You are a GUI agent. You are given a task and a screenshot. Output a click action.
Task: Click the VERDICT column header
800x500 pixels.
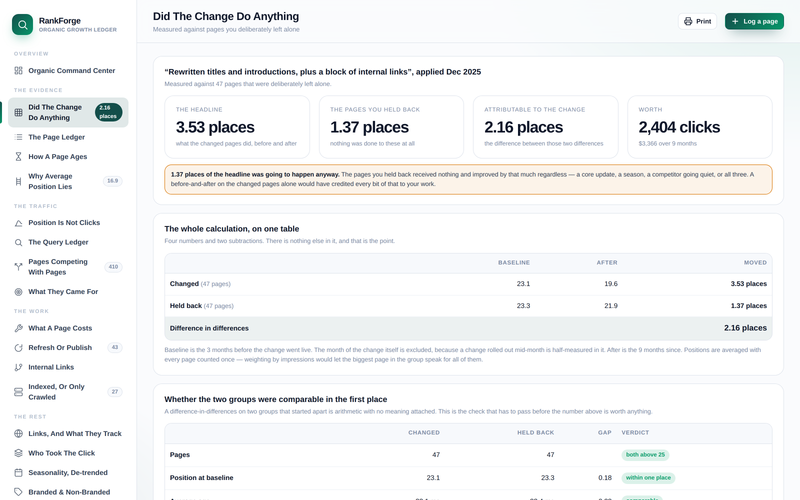point(635,433)
